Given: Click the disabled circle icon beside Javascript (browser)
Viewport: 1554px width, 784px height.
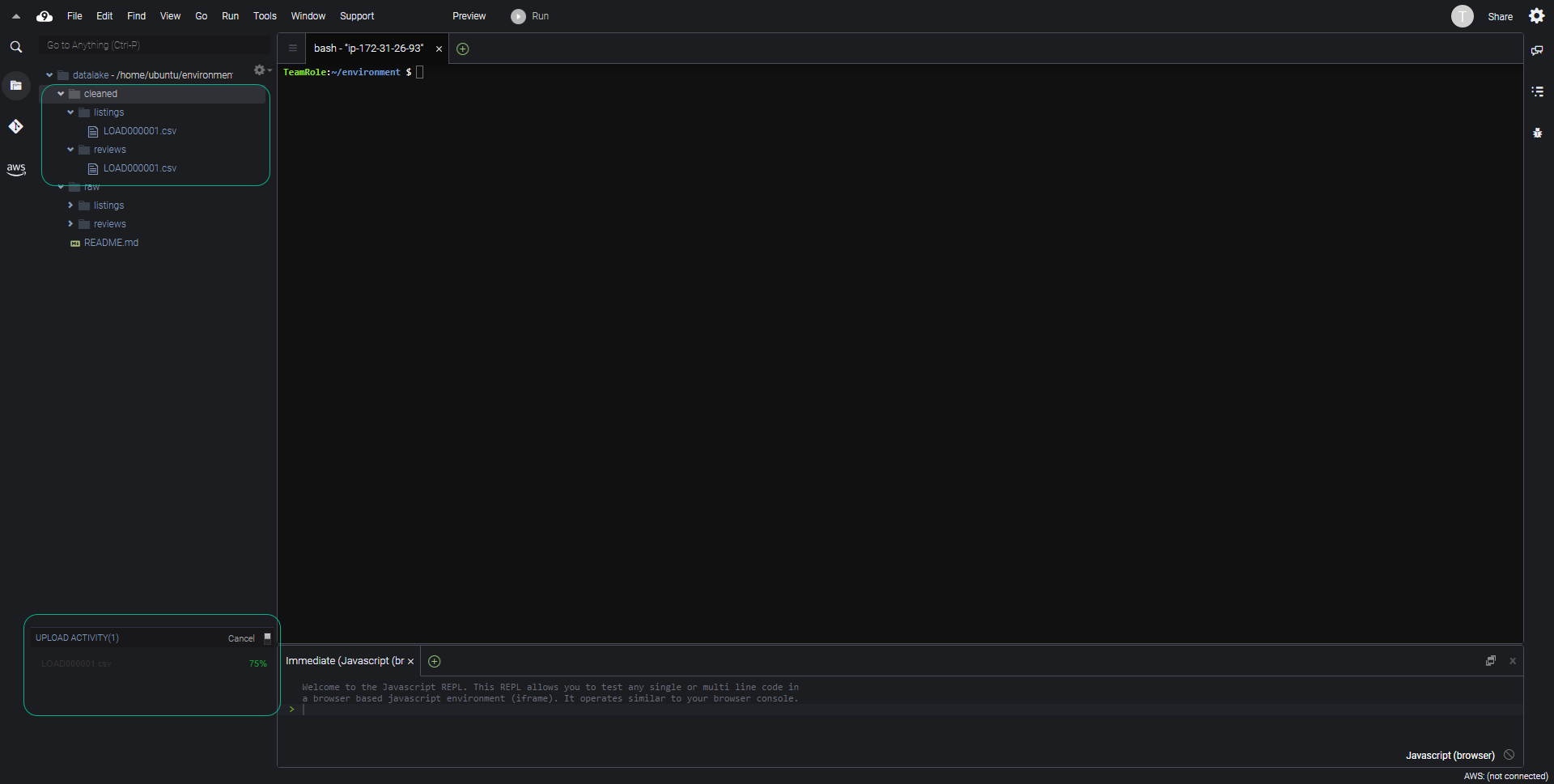Looking at the screenshot, I should [x=1509, y=755].
